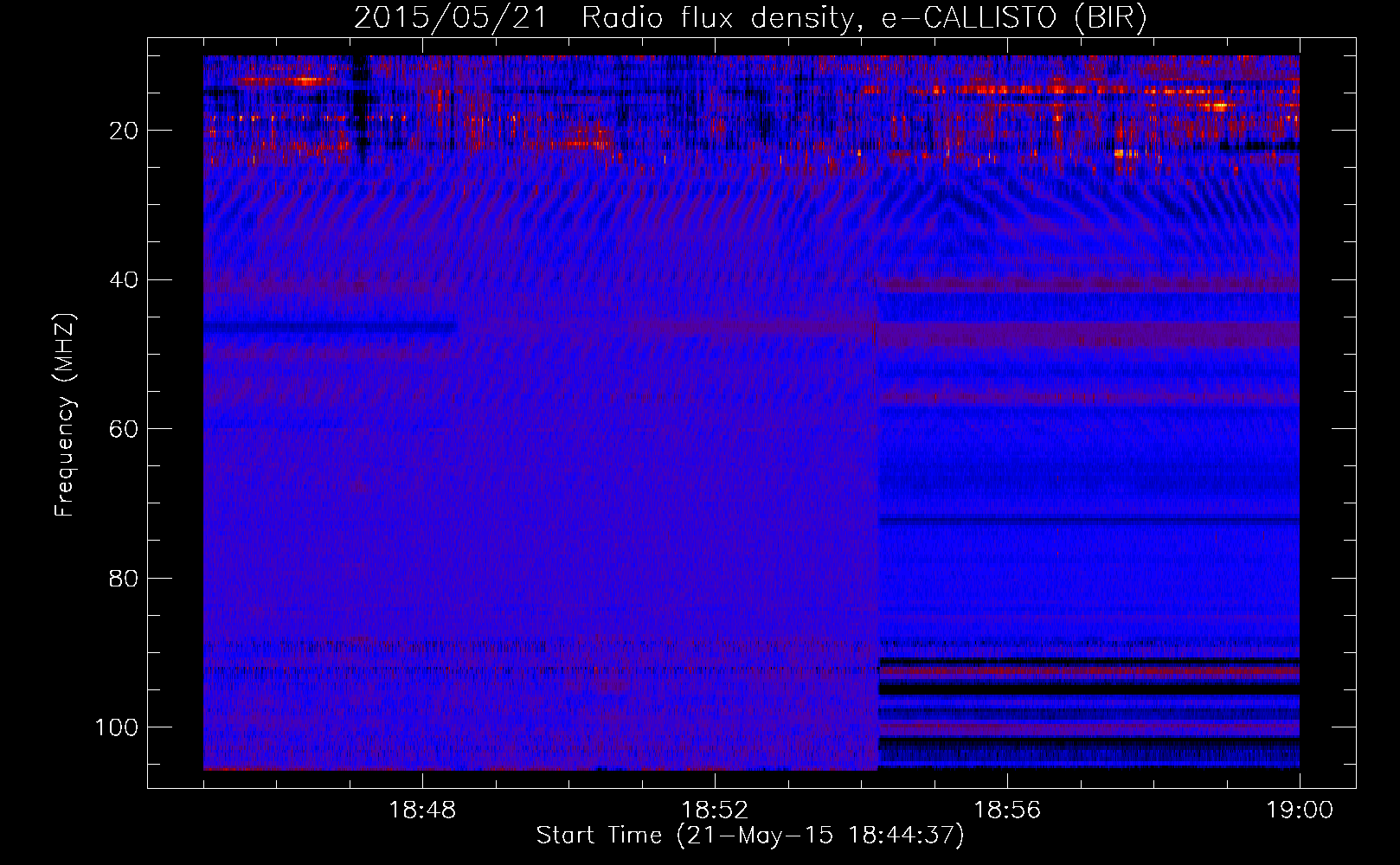
Task: Click the 60 frequency tick label
Action: point(124,429)
